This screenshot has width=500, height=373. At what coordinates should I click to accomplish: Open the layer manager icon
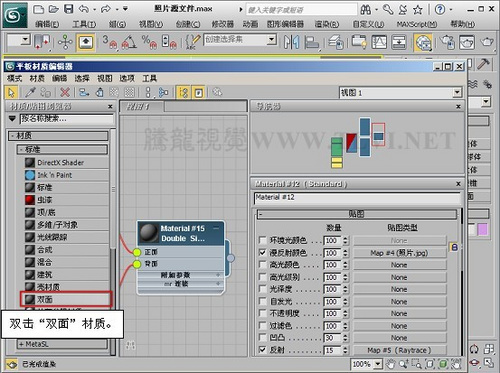(336, 42)
